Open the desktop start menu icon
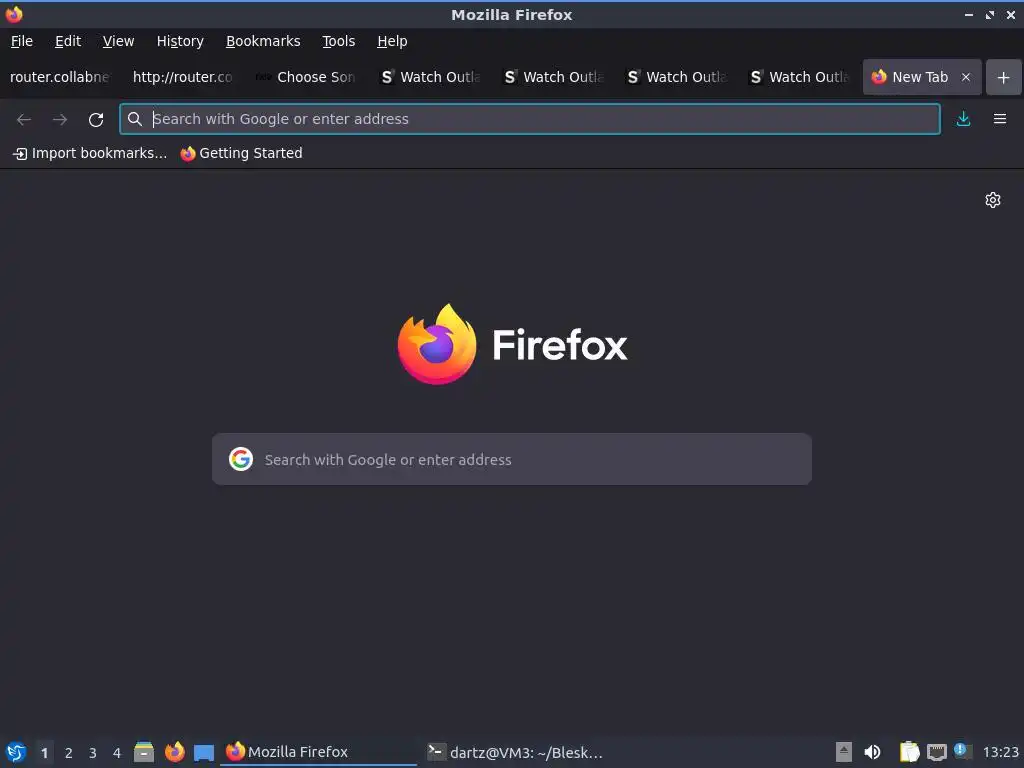The image size is (1024, 768). pos(16,752)
